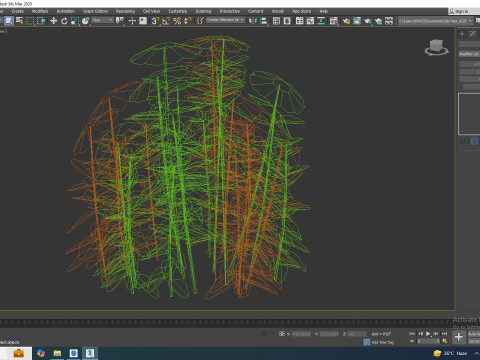Click the ViewCube in viewport

click(437, 47)
